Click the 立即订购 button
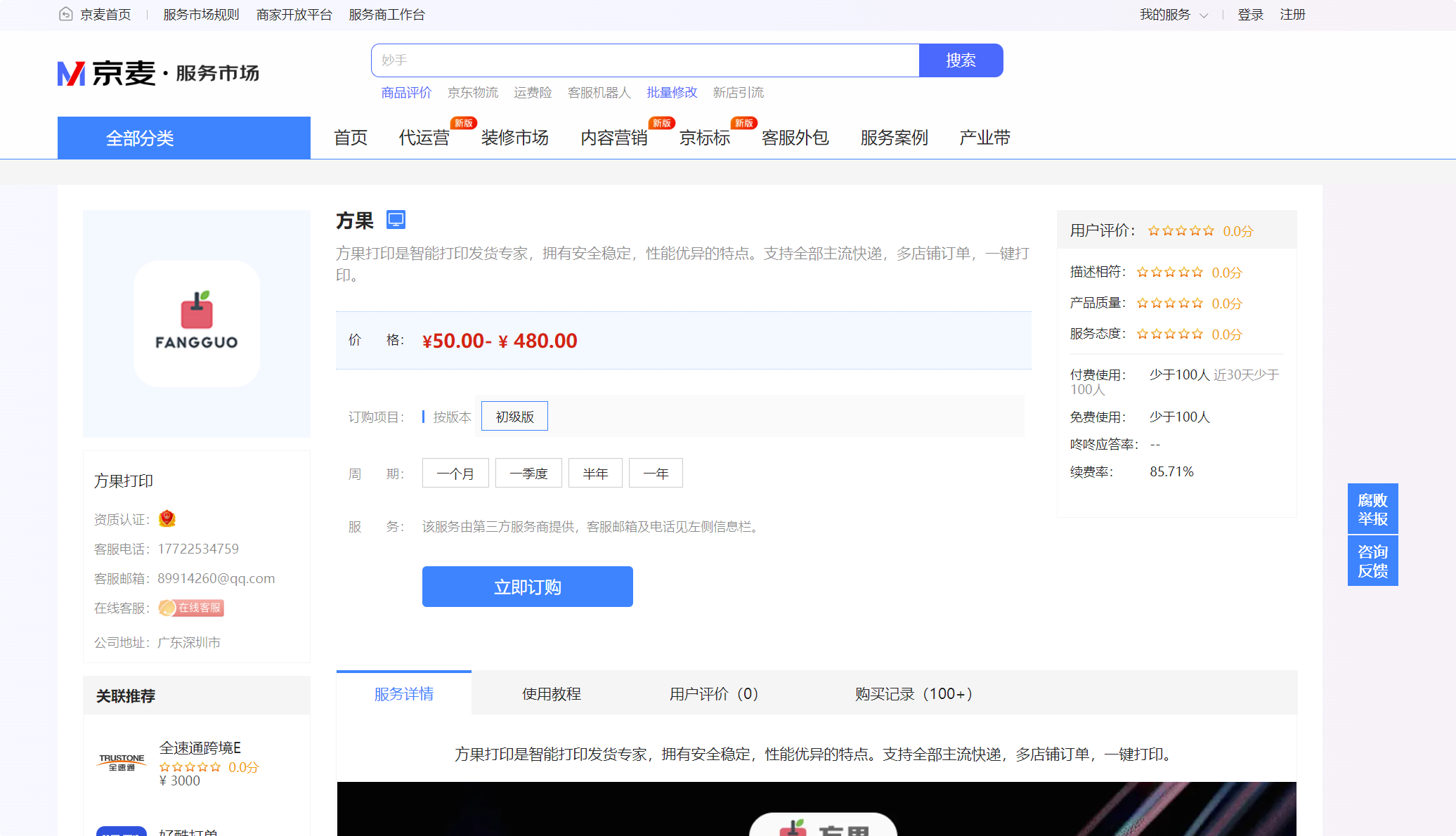The width and height of the screenshot is (1456, 836). pos(527,587)
